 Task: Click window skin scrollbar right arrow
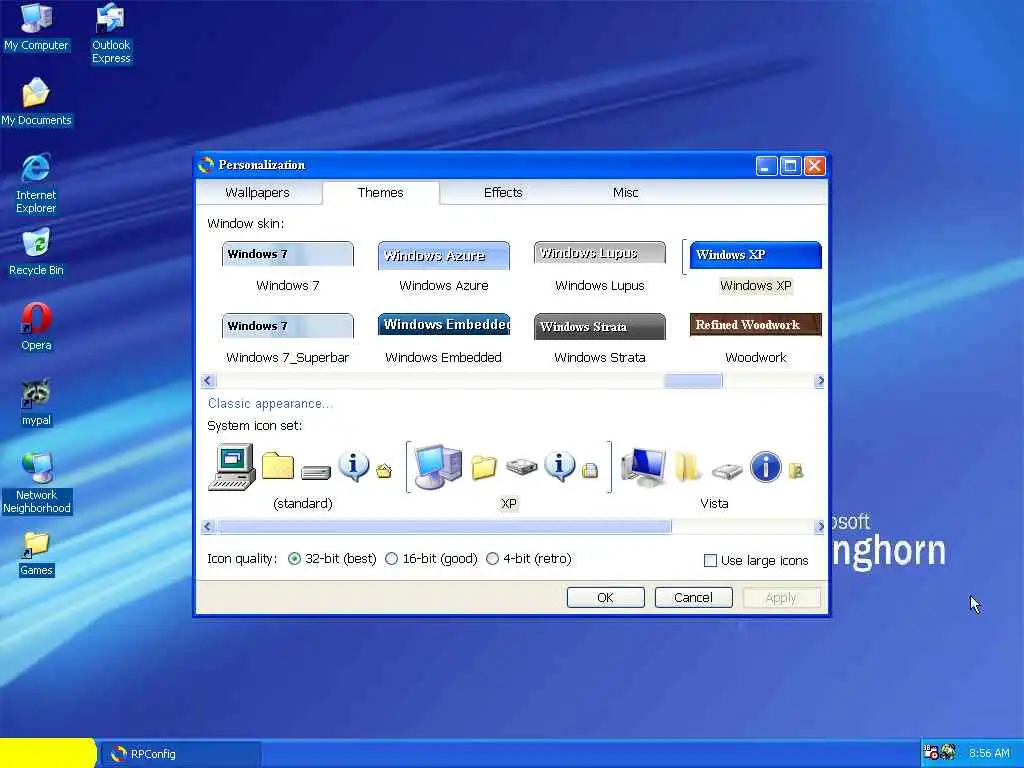tap(820, 381)
